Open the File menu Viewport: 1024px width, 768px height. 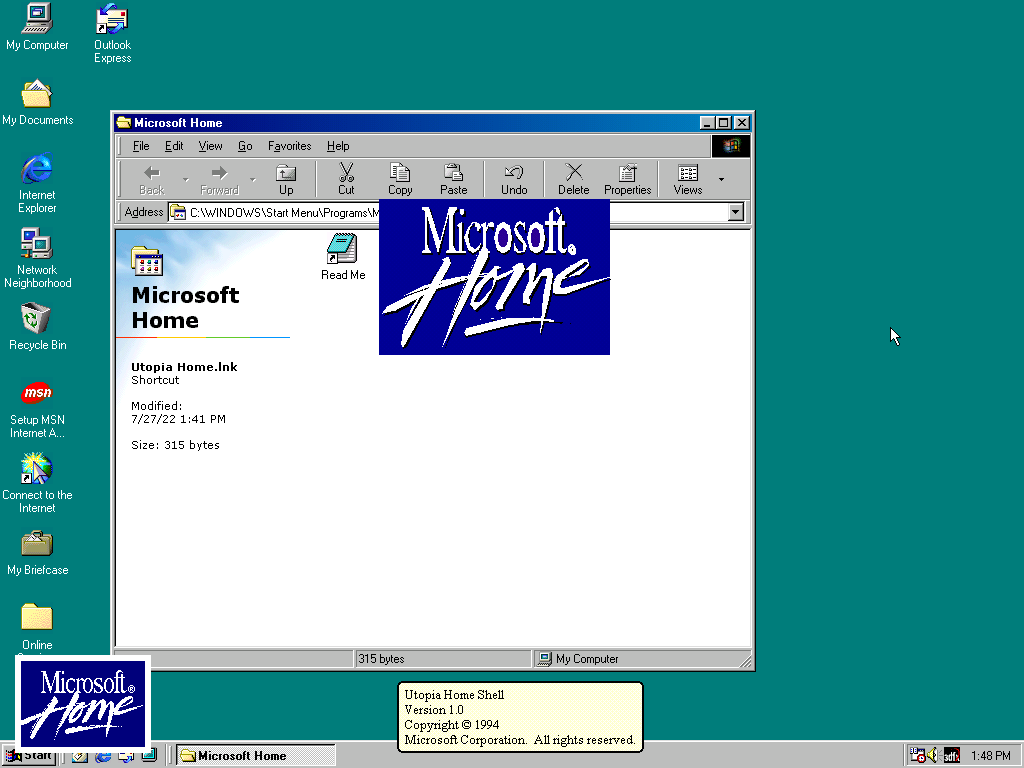coord(141,146)
